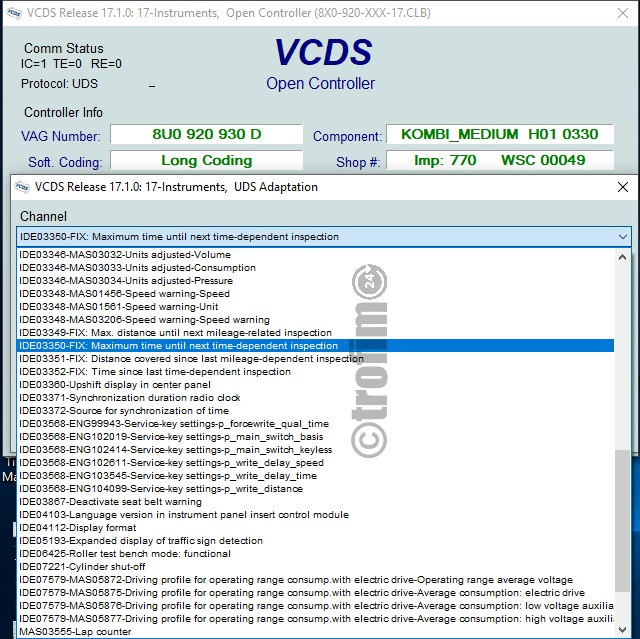Select IDE07221-Cylinder shut-off

coord(316,567)
